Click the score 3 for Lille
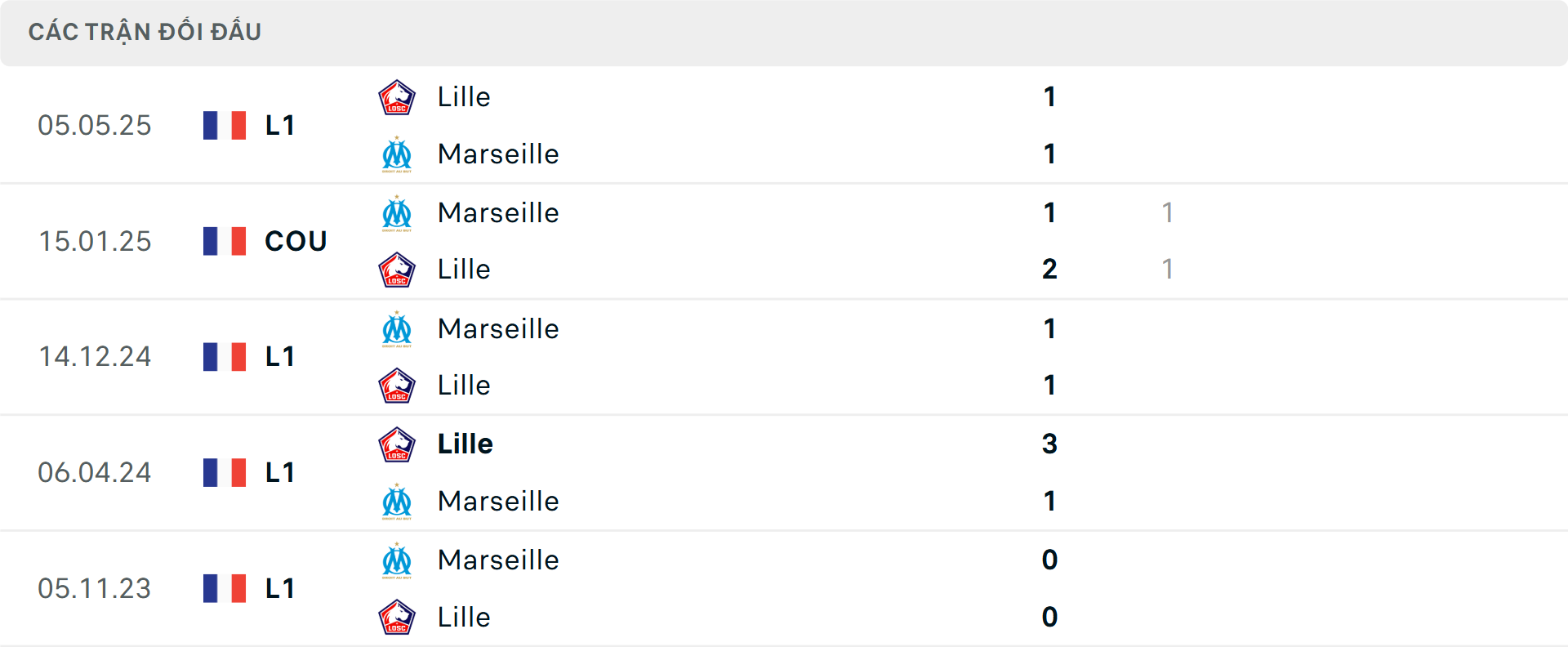Image resolution: width=1568 pixels, height=647 pixels. pyautogui.click(x=1049, y=444)
